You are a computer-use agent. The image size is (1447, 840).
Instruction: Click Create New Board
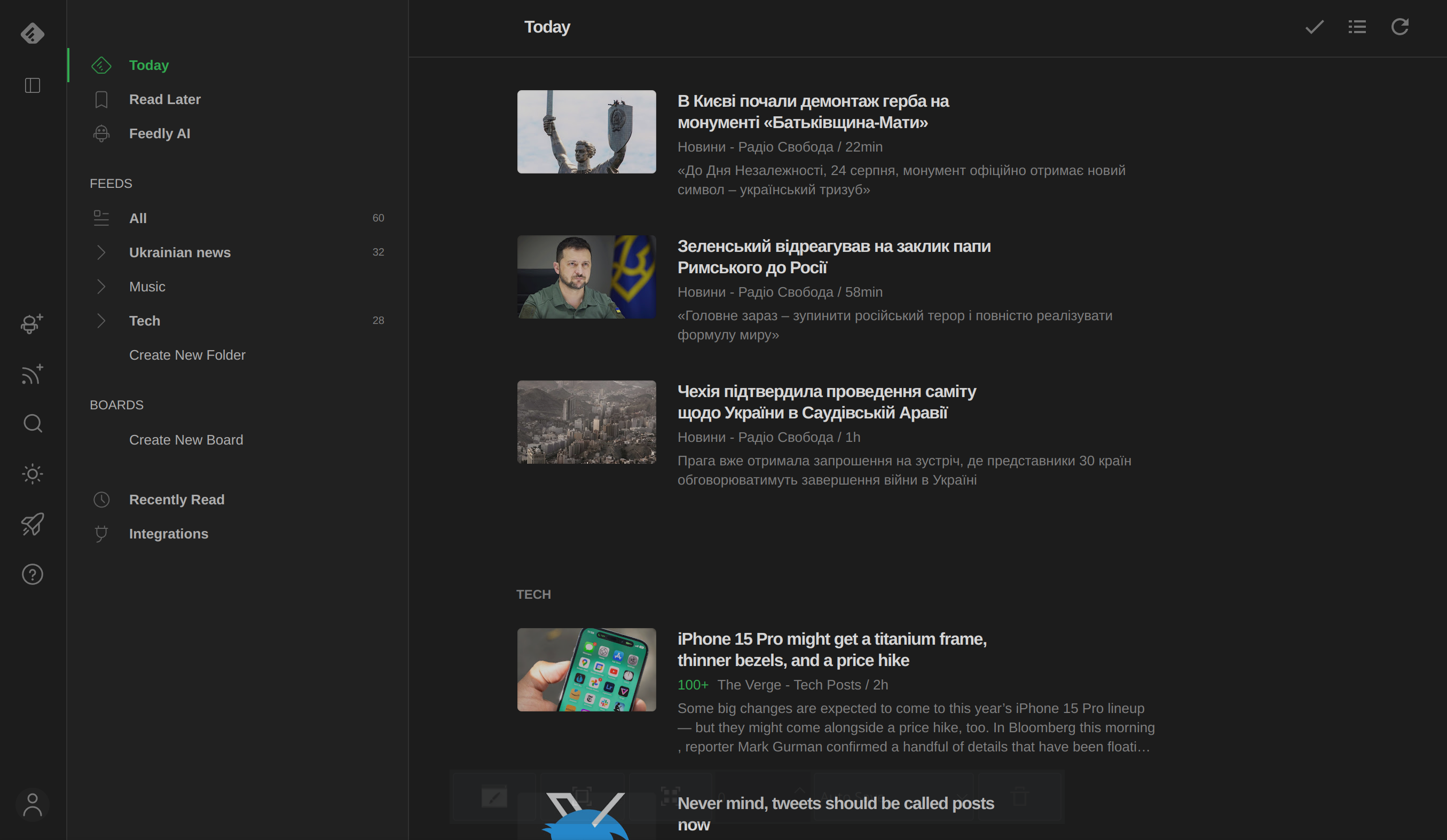tap(186, 440)
